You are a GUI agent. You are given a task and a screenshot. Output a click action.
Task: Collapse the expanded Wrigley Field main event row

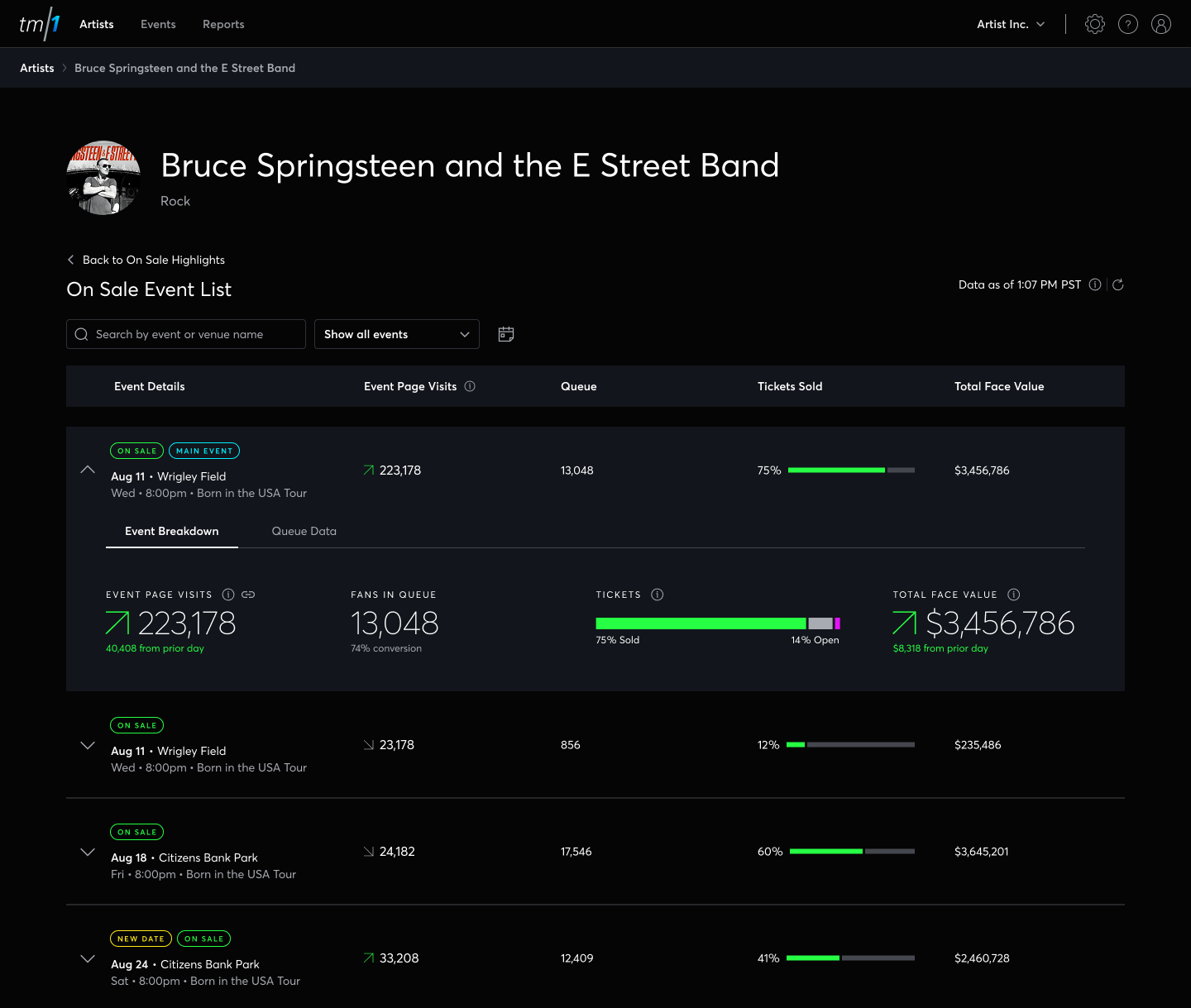pyautogui.click(x=88, y=470)
